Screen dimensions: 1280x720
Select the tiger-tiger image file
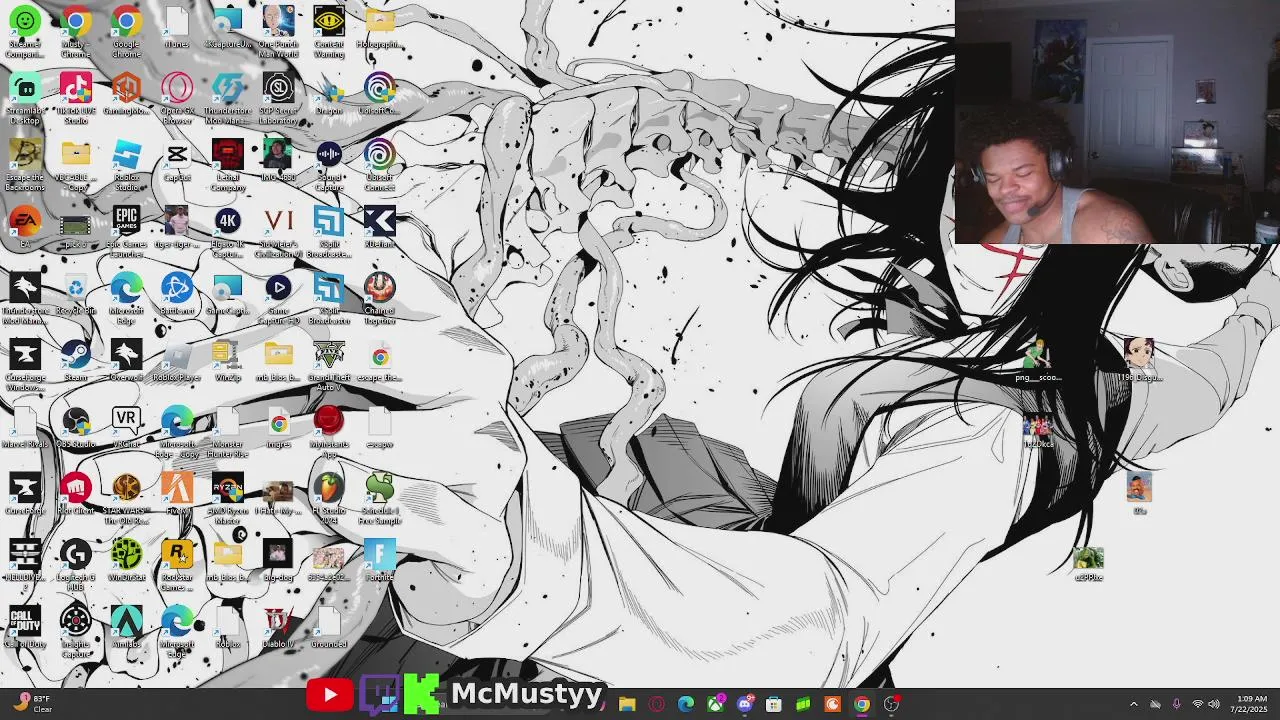(177, 227)
